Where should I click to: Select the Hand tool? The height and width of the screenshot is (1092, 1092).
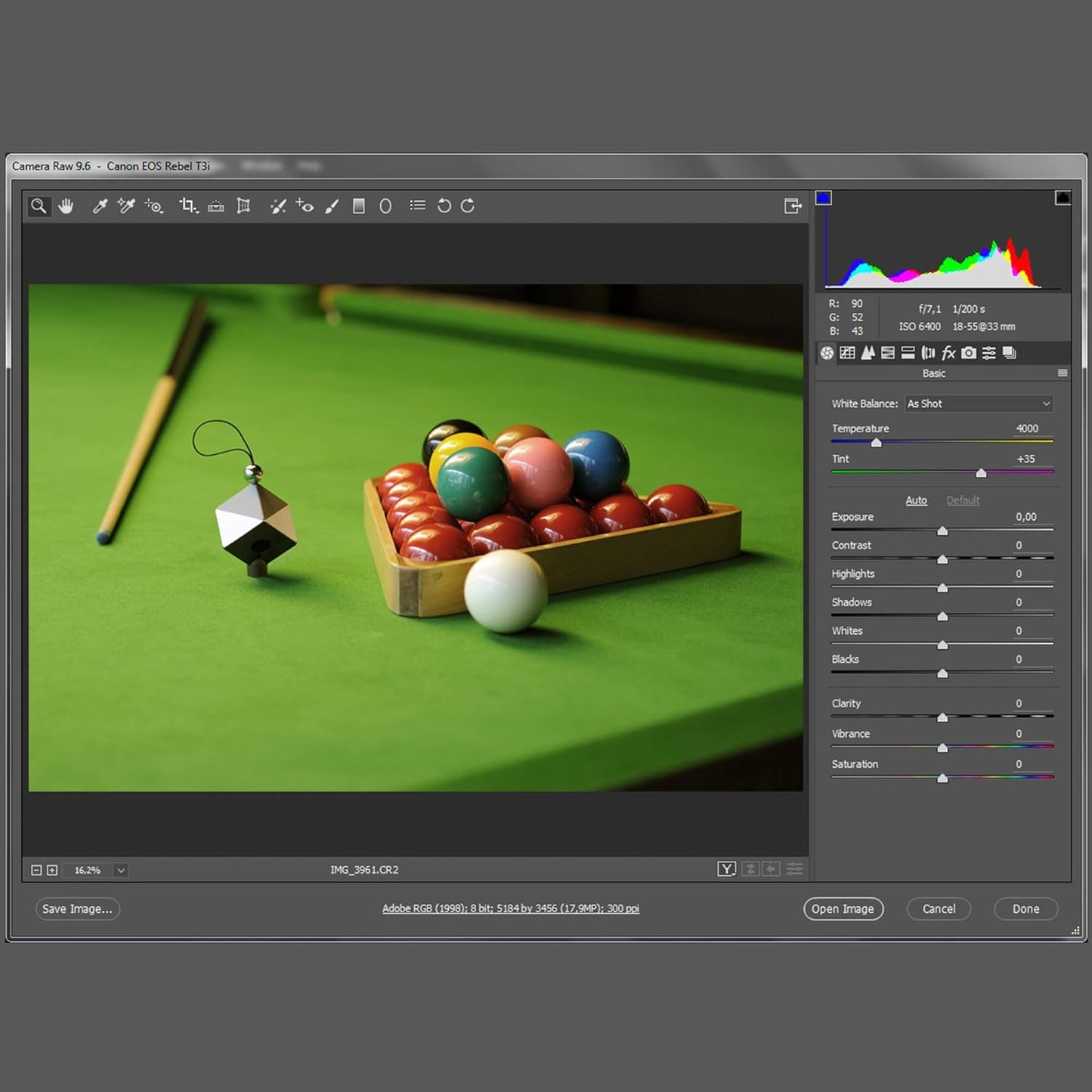tap(67, 206)
